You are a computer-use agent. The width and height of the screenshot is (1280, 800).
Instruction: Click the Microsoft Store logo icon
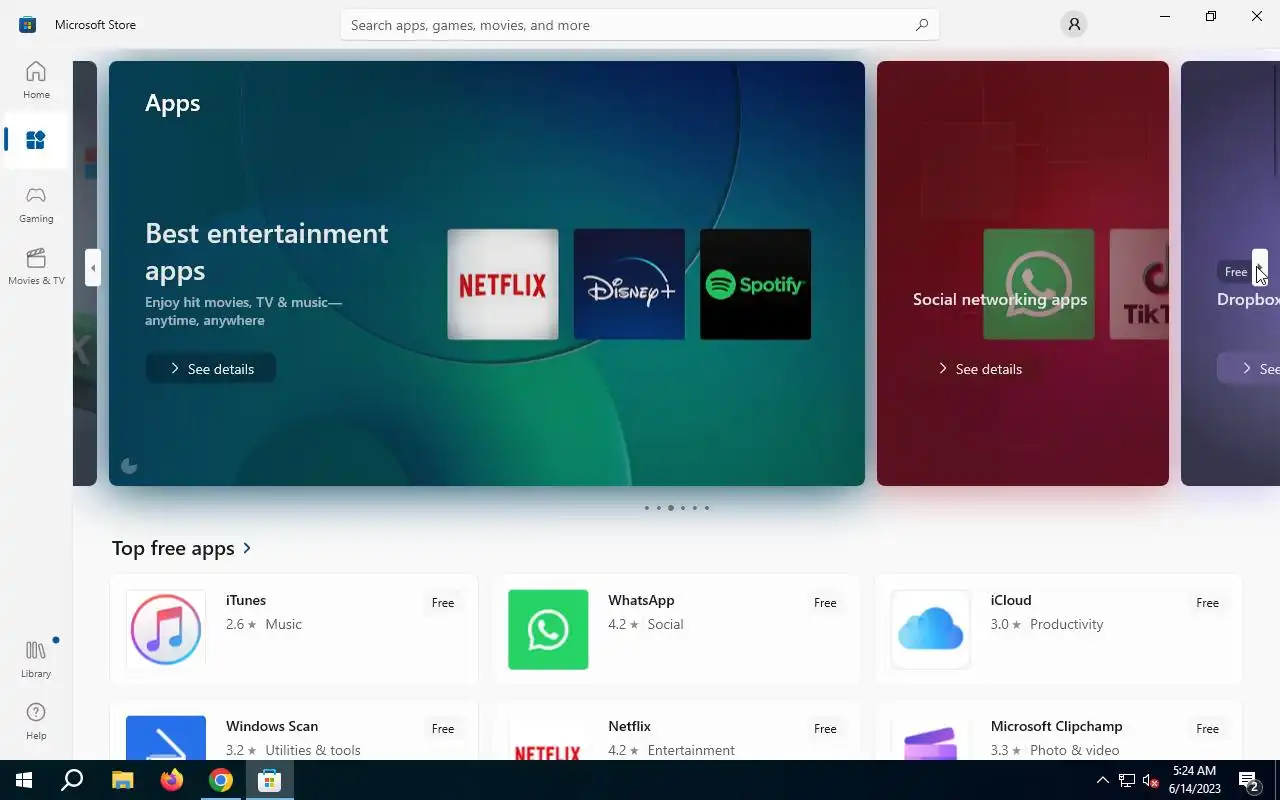[27, 24]
